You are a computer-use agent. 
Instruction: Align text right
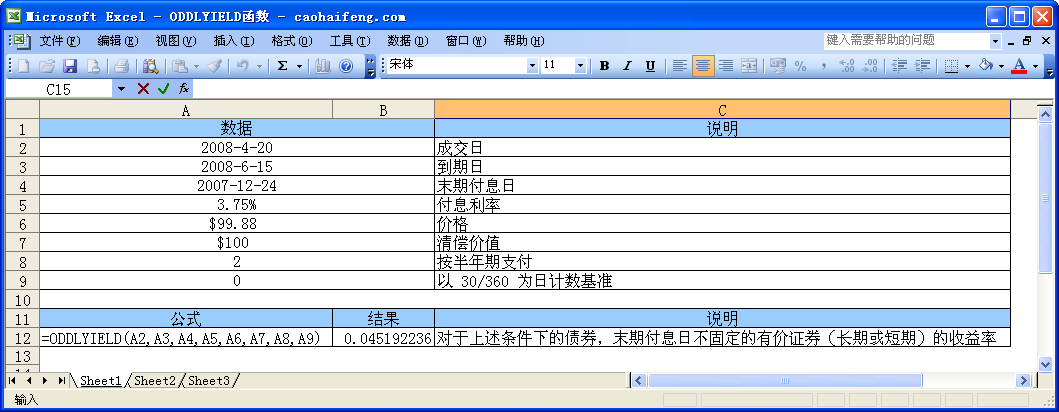[x=726, y=66]
